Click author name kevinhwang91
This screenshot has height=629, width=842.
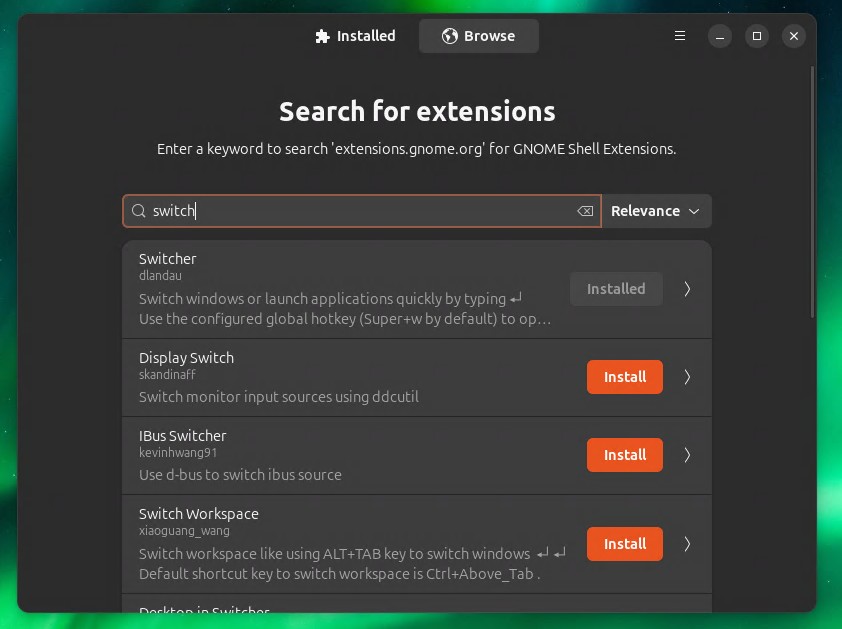pyautogui.click(x=178, y=452)
